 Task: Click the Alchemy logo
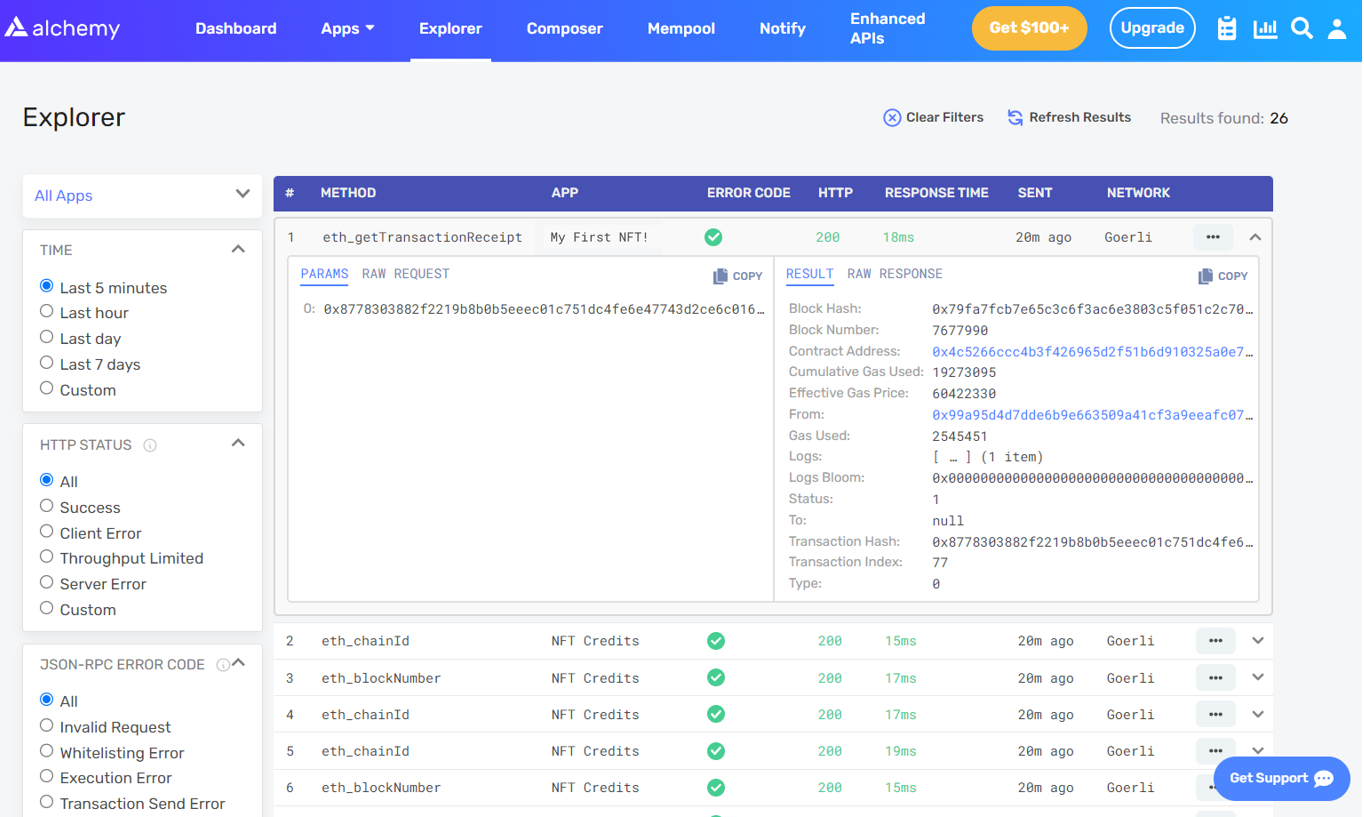(62, 28)
